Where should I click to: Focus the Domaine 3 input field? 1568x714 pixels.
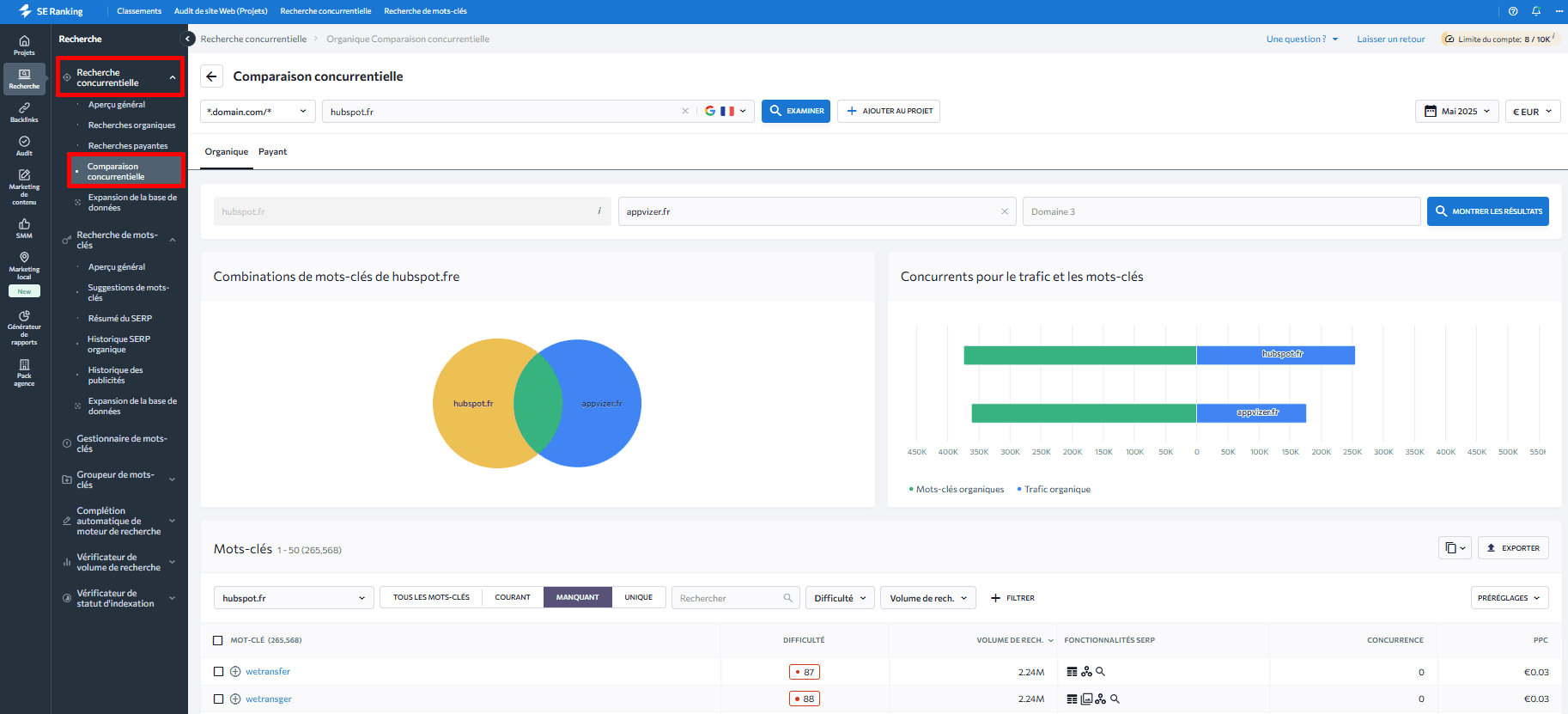(1221, 211)
